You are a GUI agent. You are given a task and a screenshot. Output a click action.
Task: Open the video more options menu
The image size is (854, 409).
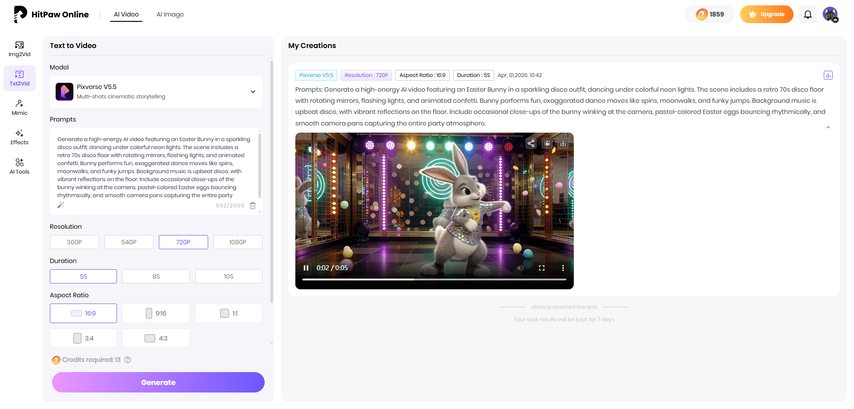563,268
